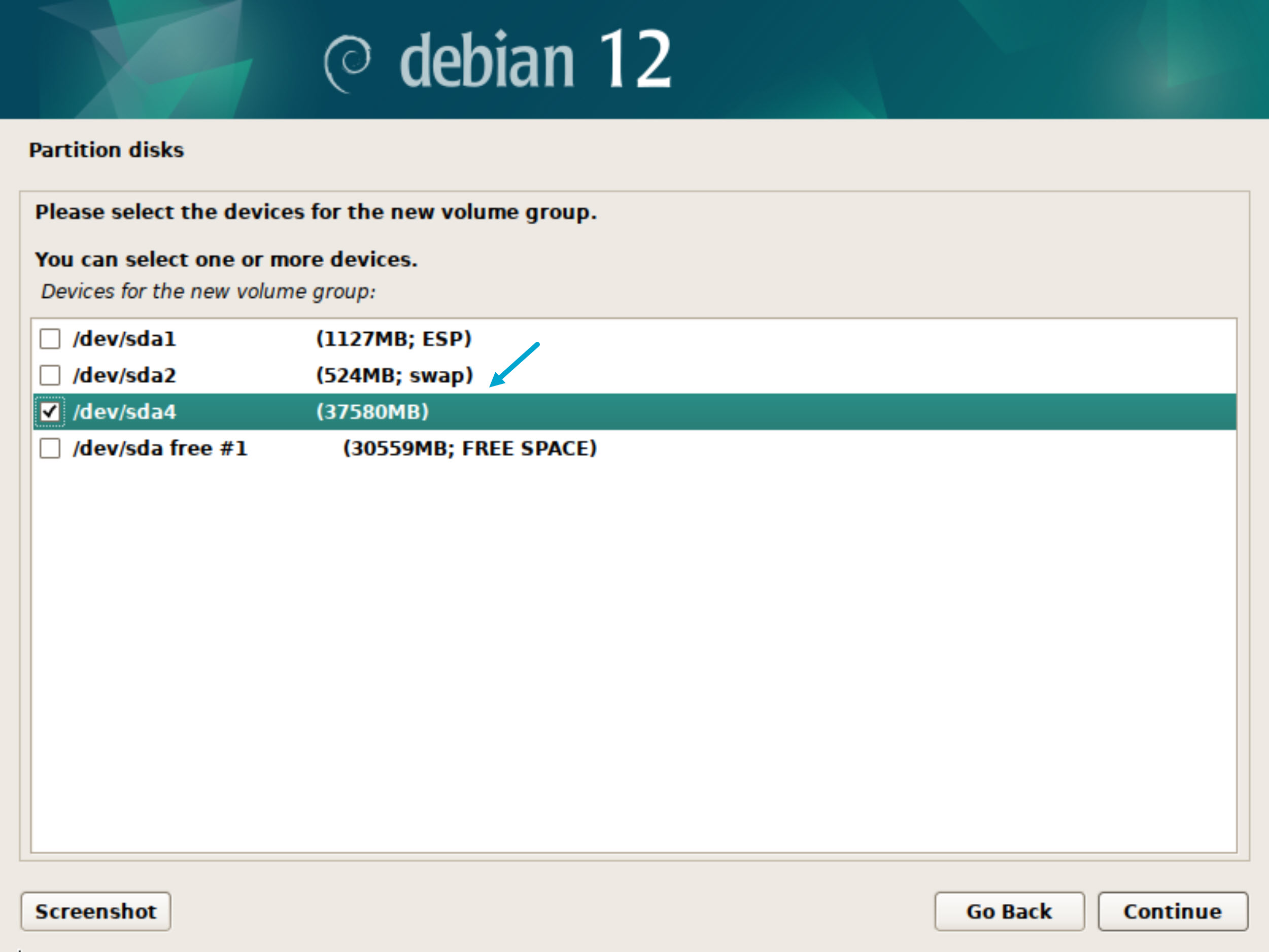Click the Partition disks heading
1269x952 pixels.
point(106,150)
